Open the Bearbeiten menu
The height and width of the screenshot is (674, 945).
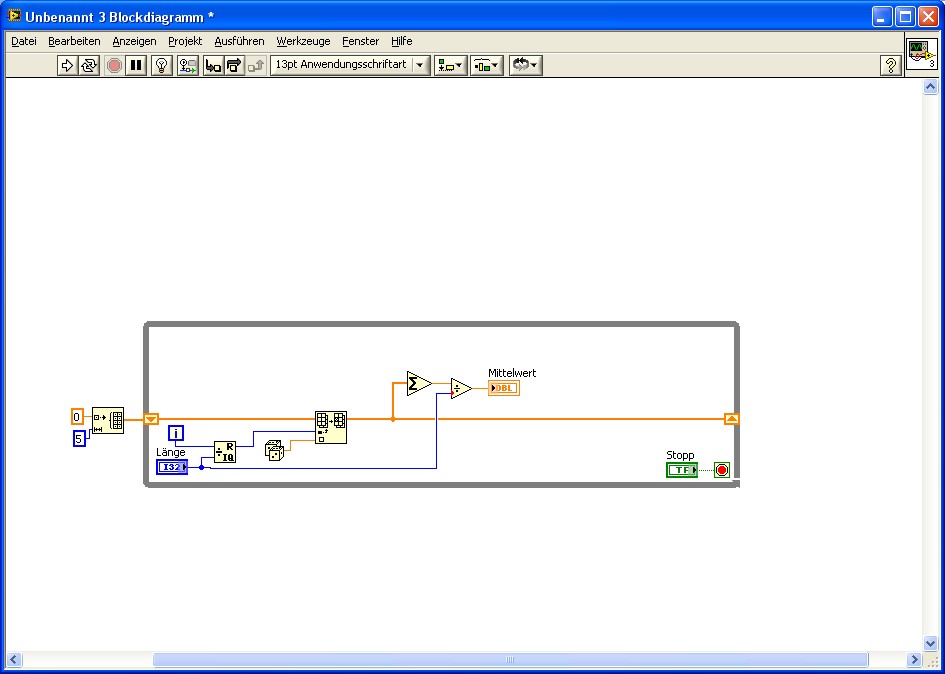point(74,41)
